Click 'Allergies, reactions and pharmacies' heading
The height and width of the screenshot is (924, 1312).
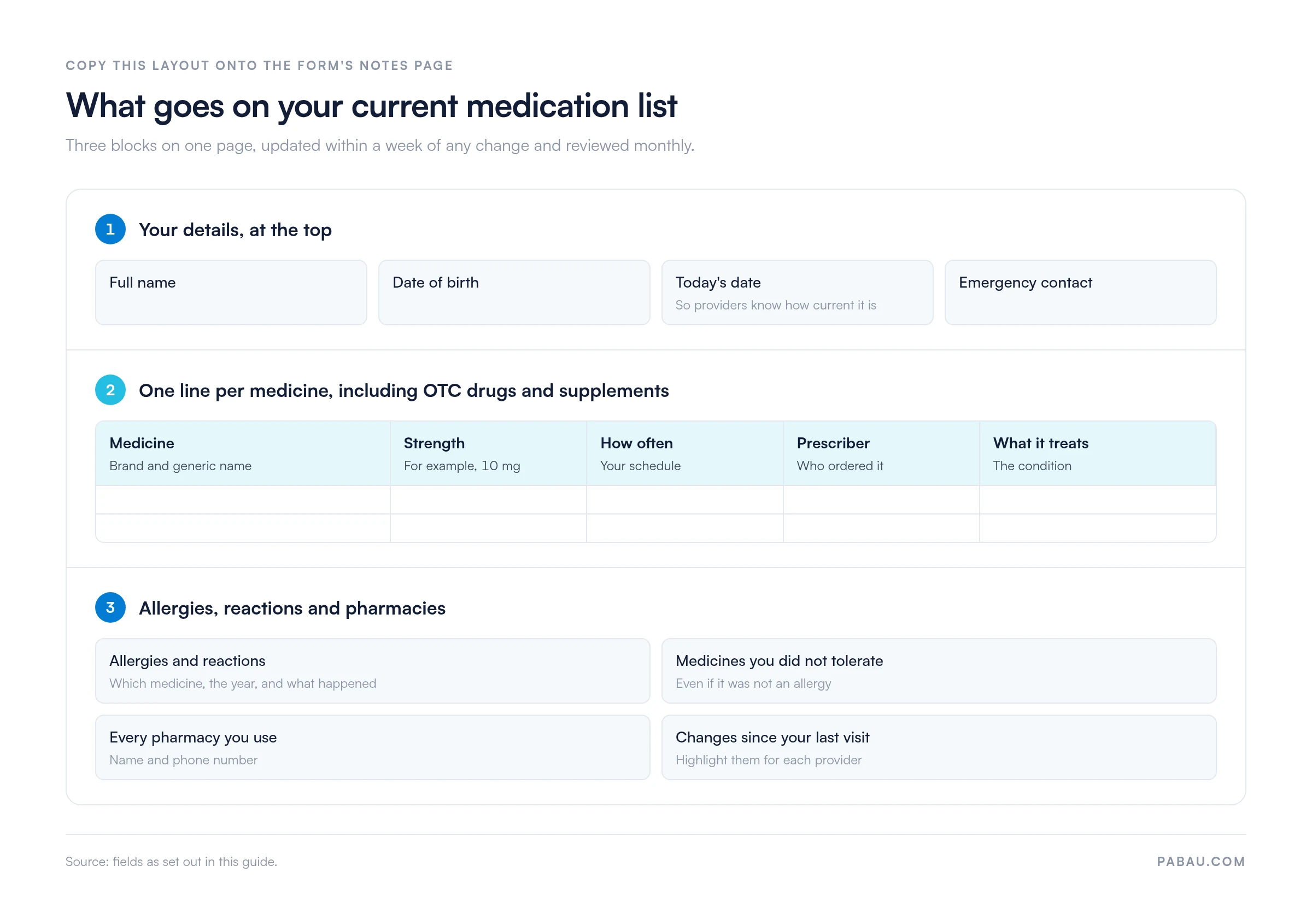coord(292,608)
